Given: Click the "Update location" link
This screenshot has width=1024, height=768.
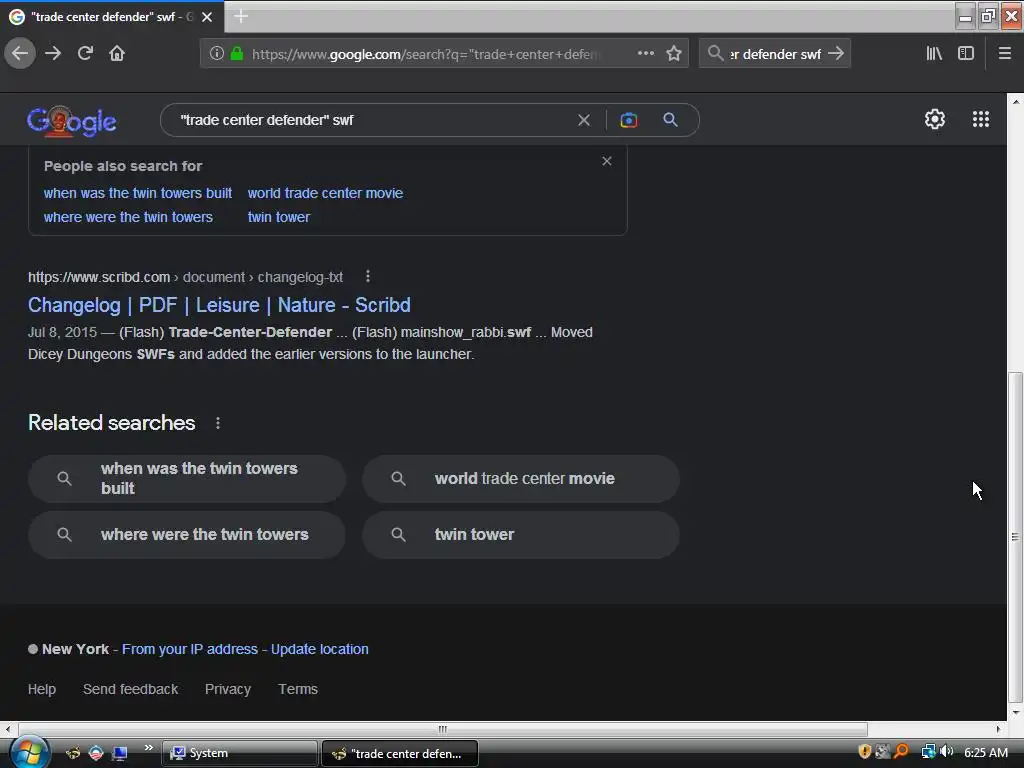Looking at the screenshot, I should [319, 649].
